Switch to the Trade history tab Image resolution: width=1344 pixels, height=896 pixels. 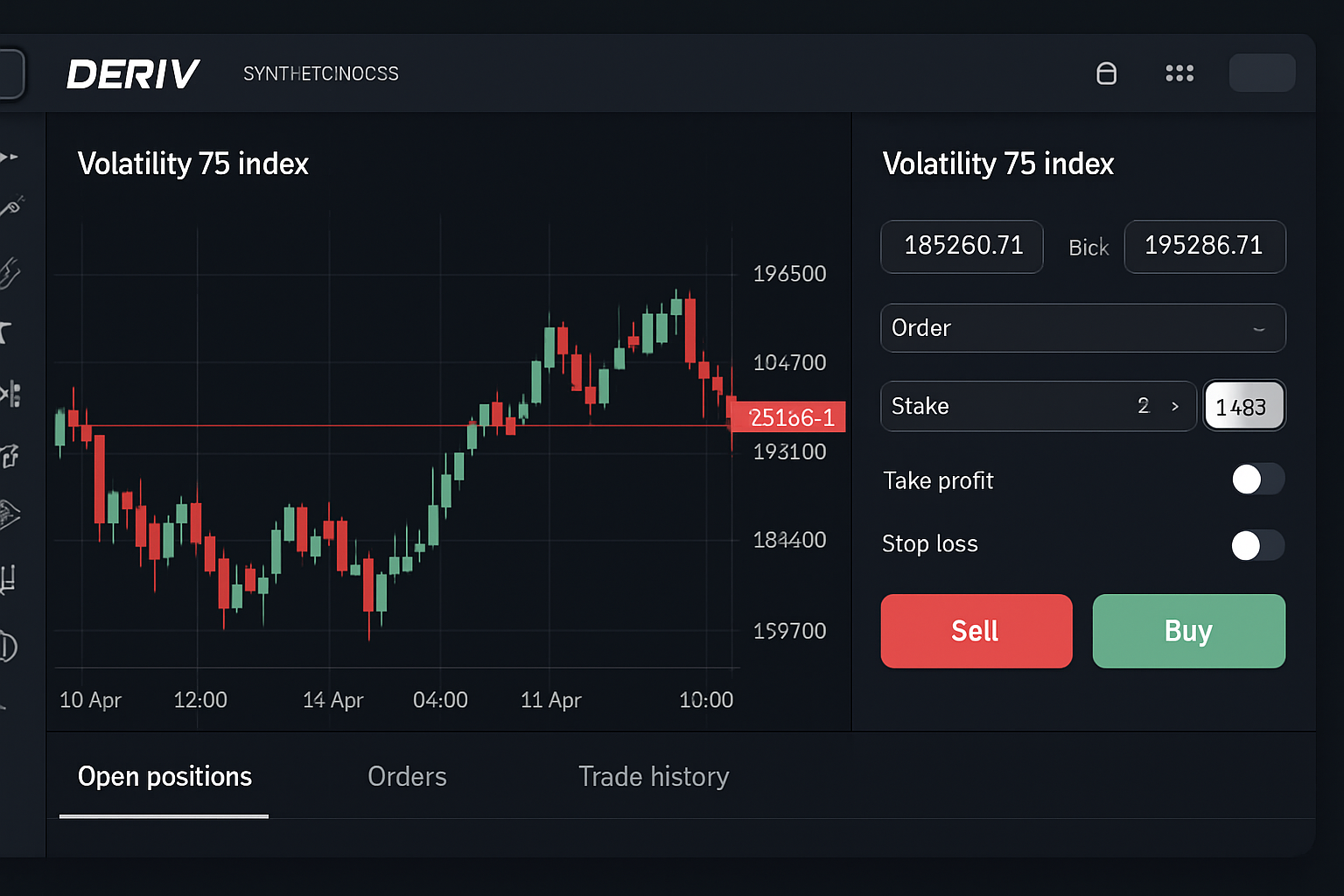tap(654, 776)
